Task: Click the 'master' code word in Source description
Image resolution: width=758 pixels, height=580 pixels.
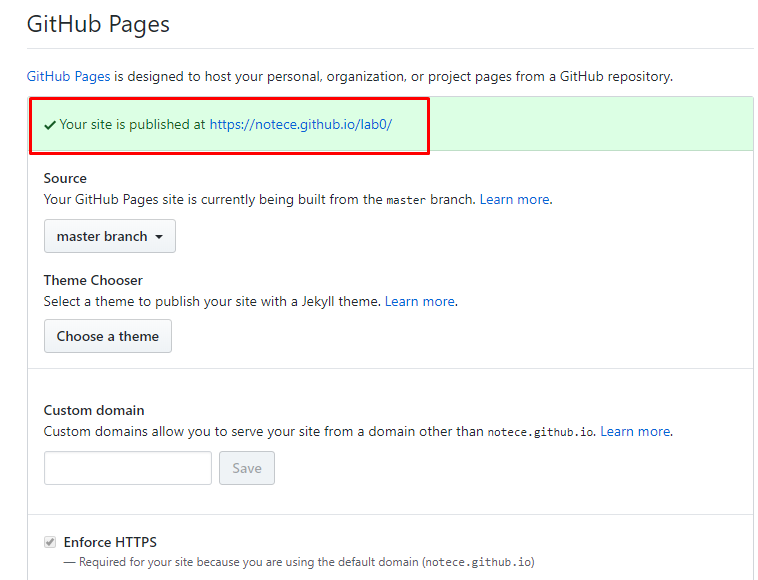Action: point(406,200)
